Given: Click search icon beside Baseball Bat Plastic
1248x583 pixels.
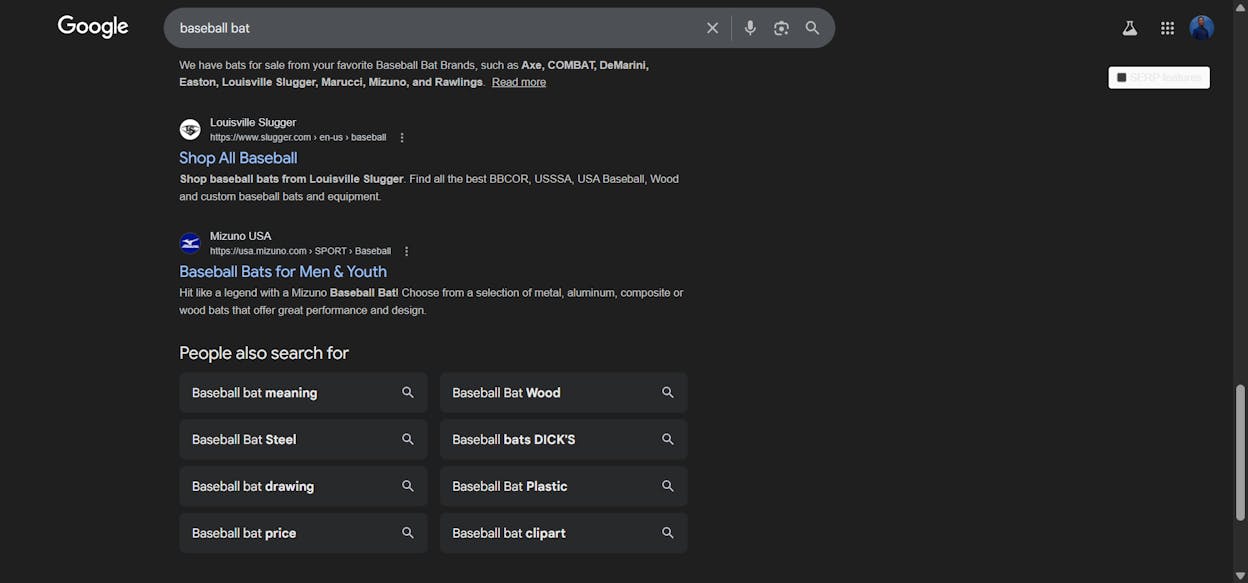Looking at the screenshot, I should (x=667, y=486).
